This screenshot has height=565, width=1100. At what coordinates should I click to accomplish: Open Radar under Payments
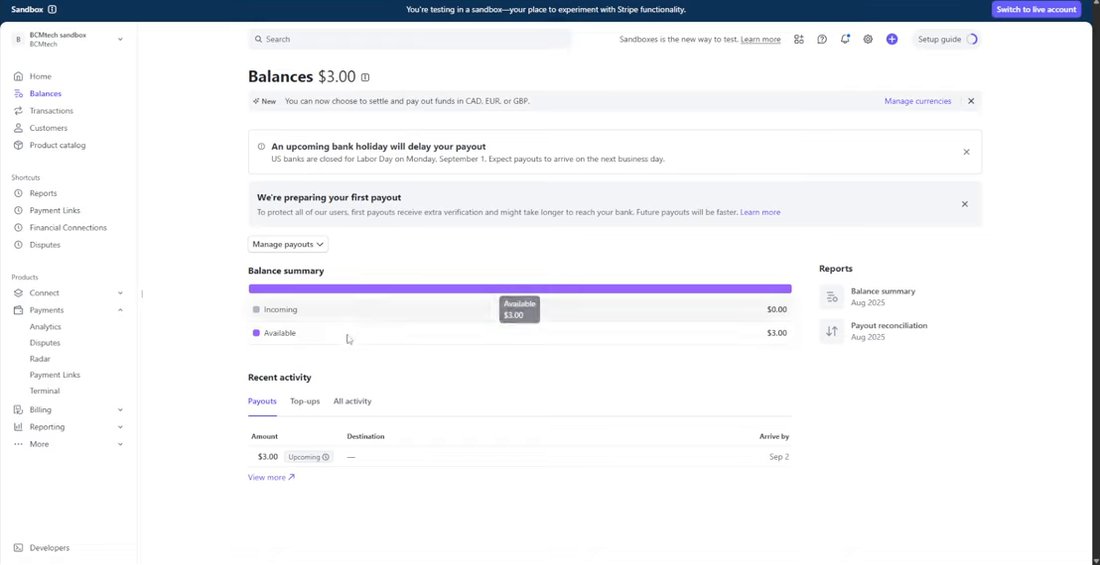click(x=40, y=359)
